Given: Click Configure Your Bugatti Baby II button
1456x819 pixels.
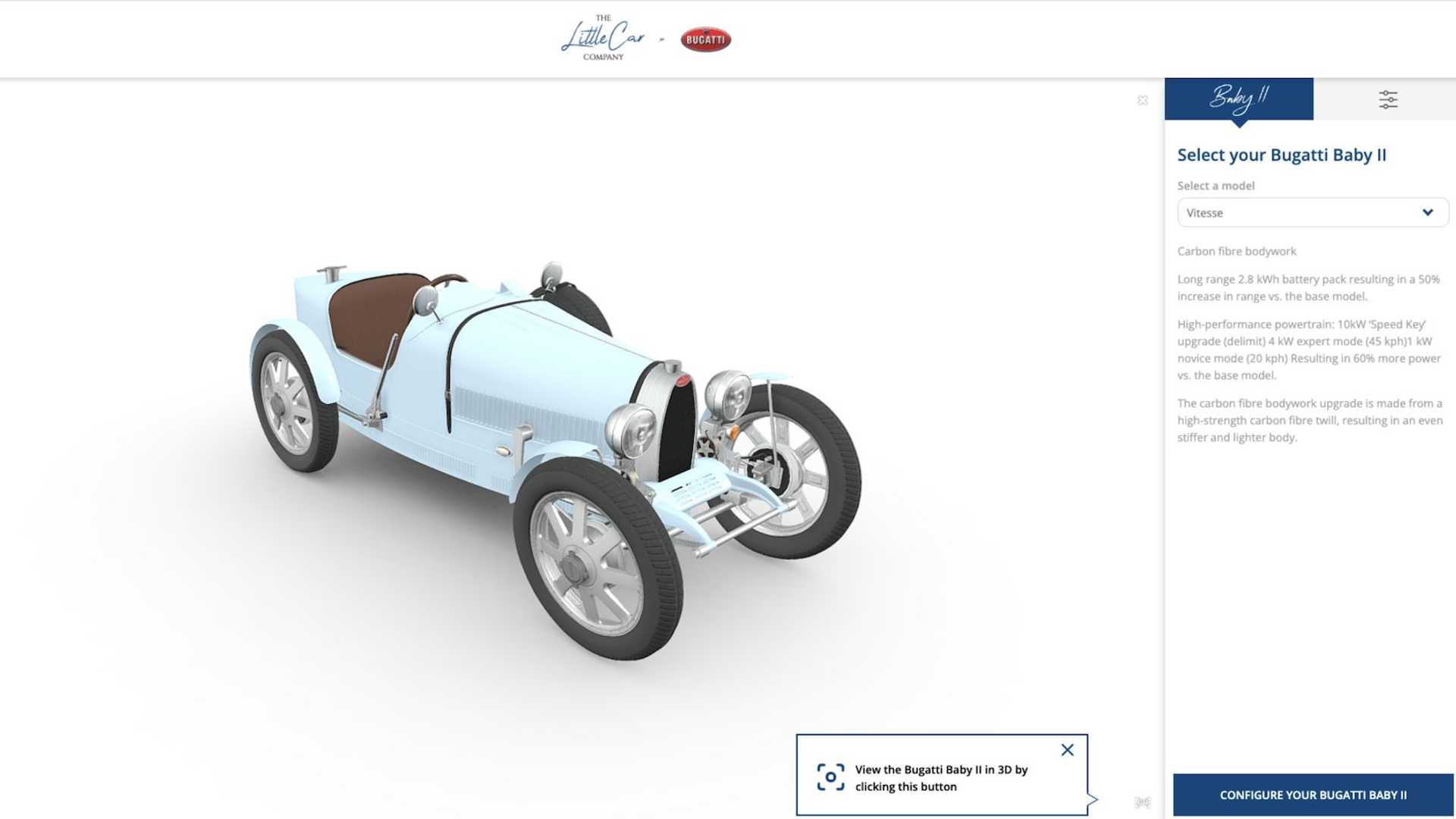Looking at the screenshot, I should tap(1313, 795).
